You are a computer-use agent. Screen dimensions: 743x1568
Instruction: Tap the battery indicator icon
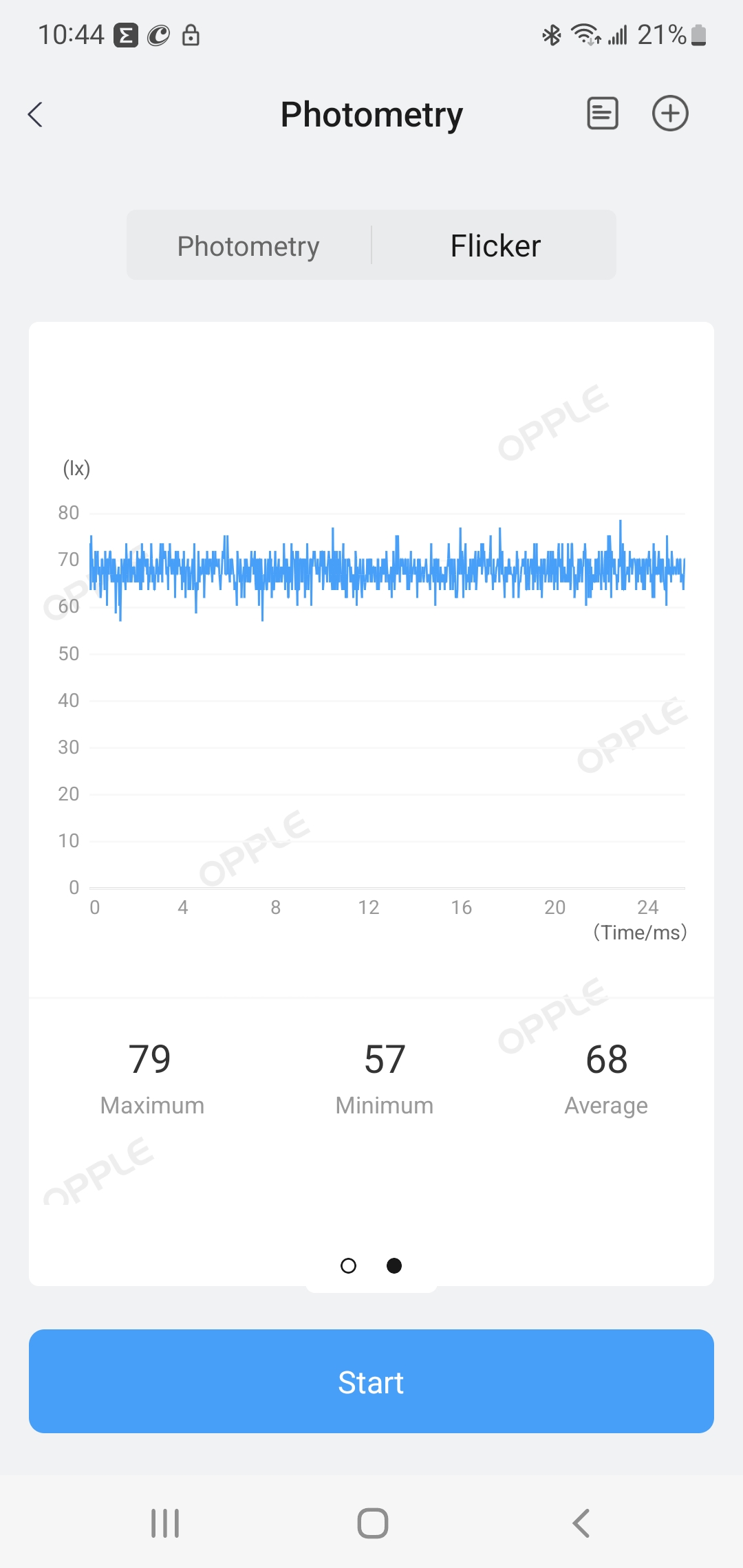pos(698,34)
